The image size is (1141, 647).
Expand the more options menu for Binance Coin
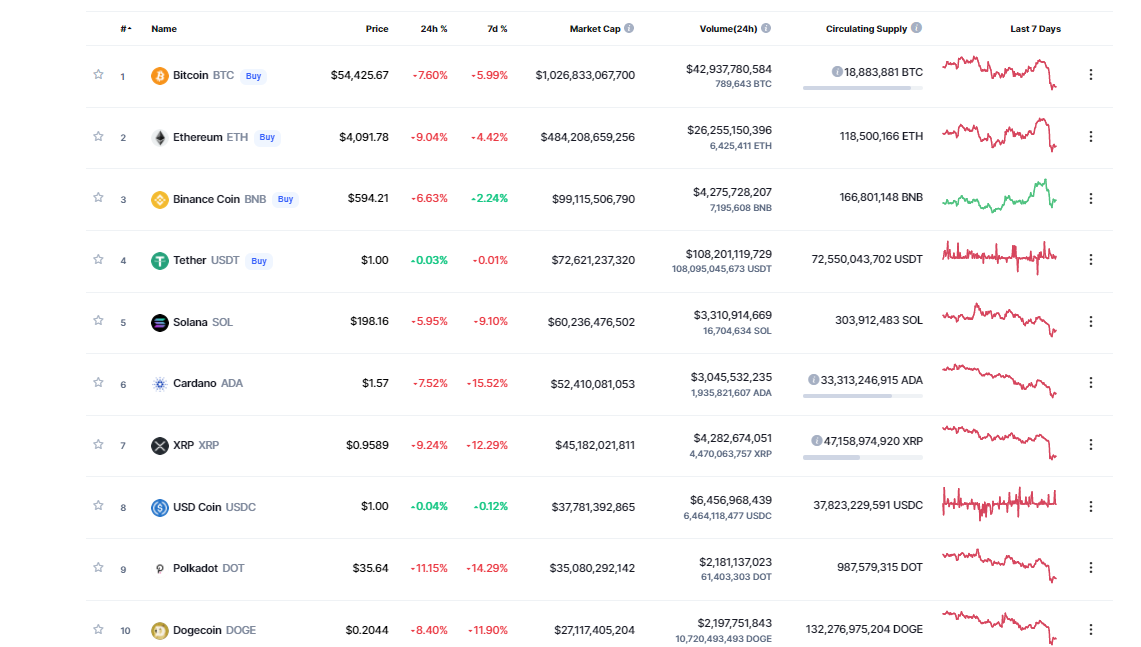point(1090,198)
